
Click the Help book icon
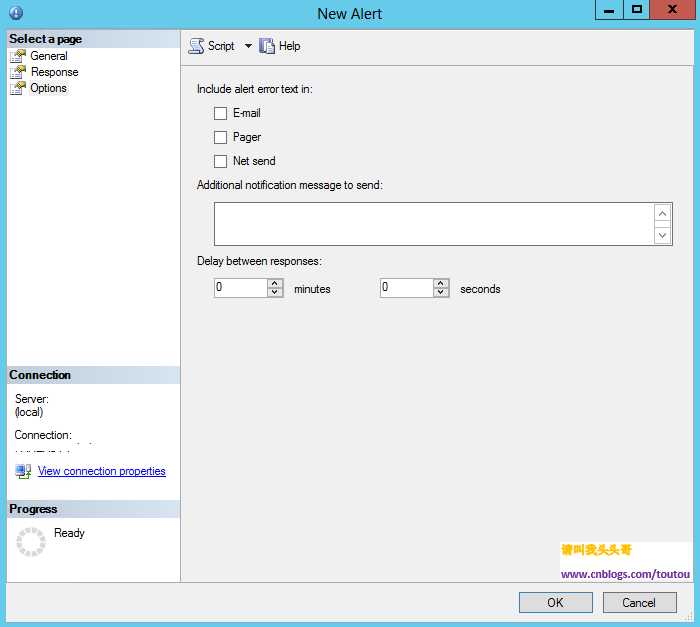(267, 46)
